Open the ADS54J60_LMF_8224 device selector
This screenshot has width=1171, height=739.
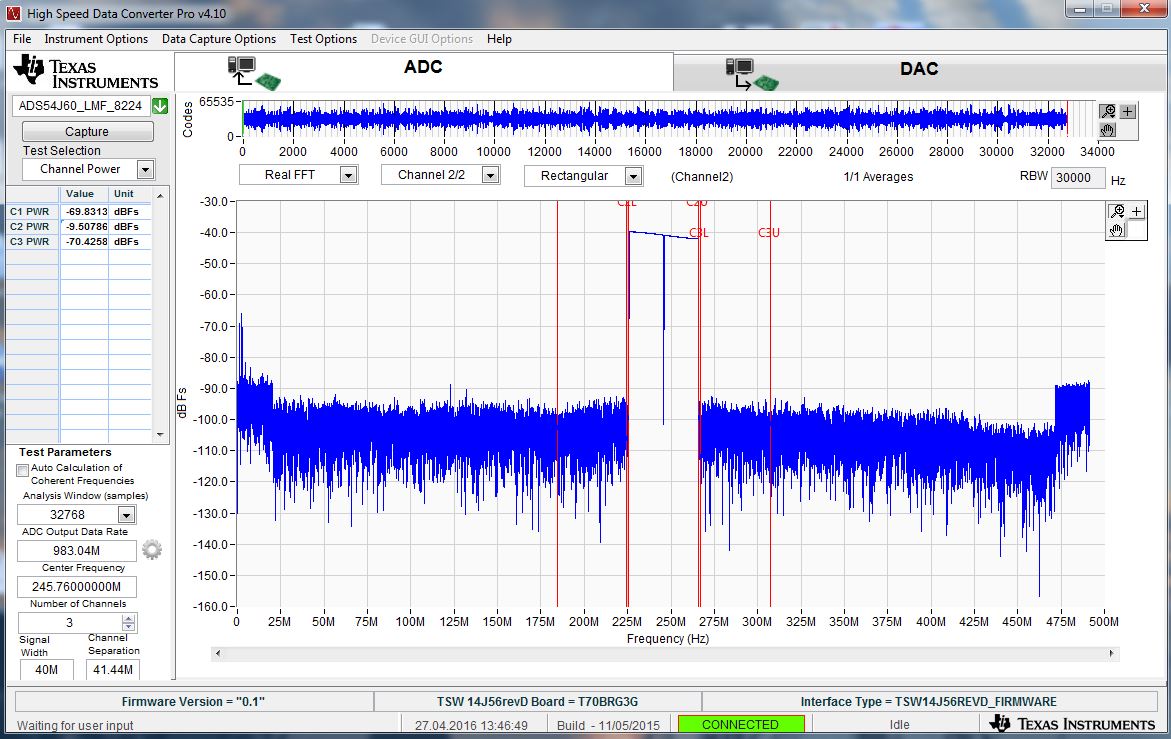(81, 106)
